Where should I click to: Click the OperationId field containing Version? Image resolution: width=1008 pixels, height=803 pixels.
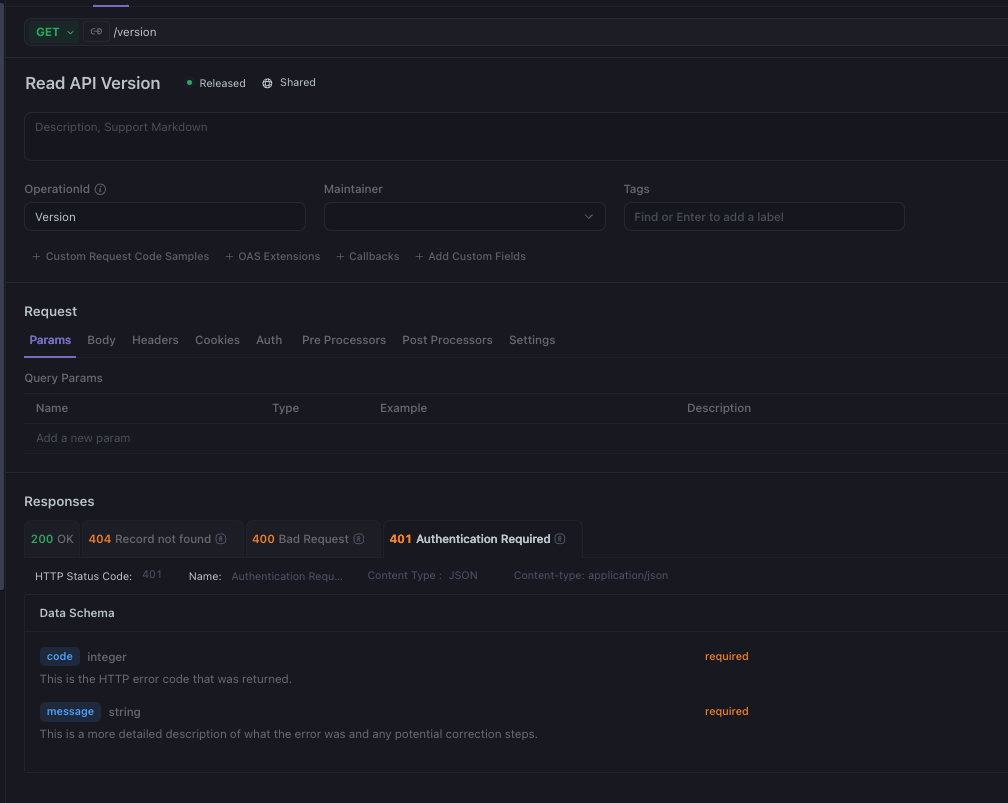[164, 217]
